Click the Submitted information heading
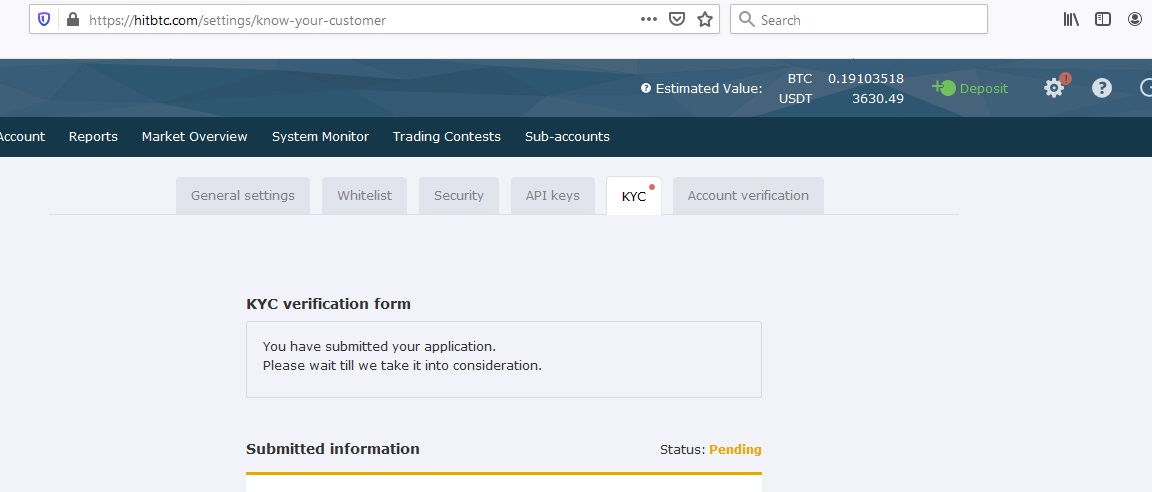 [333, 449]
